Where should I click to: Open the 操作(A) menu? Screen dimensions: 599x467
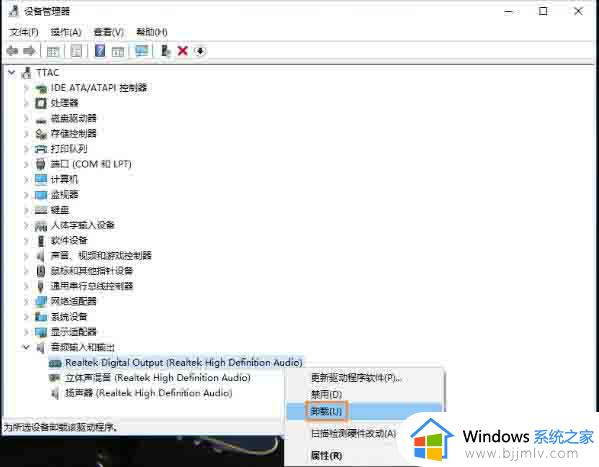[66, 32]
